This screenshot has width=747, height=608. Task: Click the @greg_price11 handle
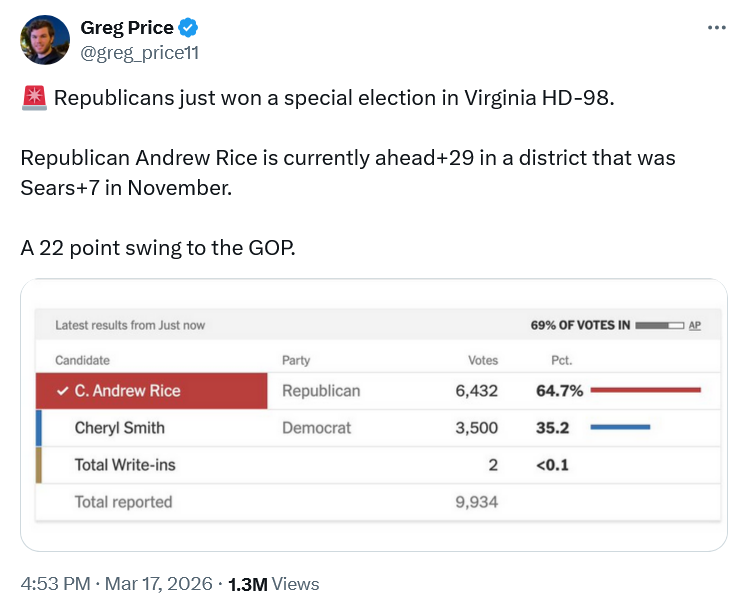coord(139,52)
